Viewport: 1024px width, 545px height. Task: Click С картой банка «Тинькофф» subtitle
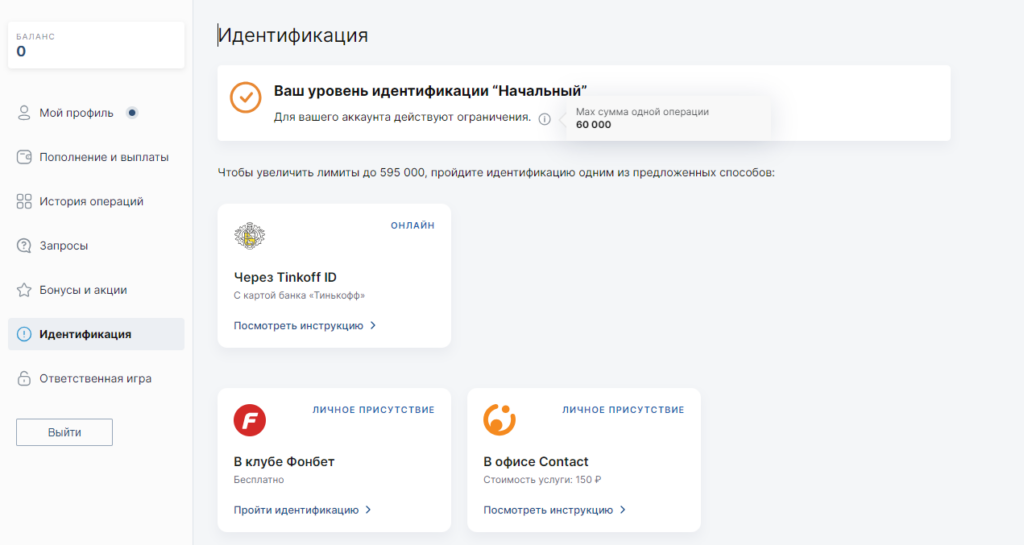(x=299, y=296)
